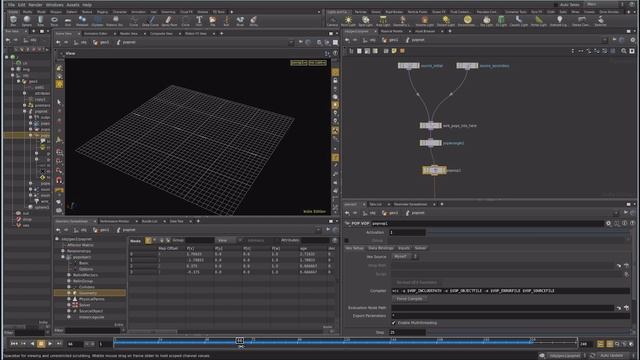Select the Grid shelf tool
This screenshot has height=360, width=640.
coord(68,20)
